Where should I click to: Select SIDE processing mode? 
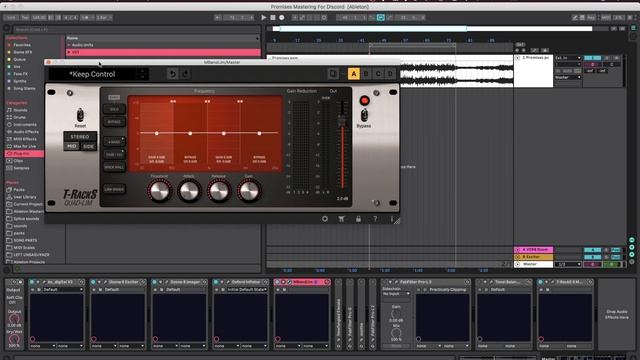click(x=89, y=146)
